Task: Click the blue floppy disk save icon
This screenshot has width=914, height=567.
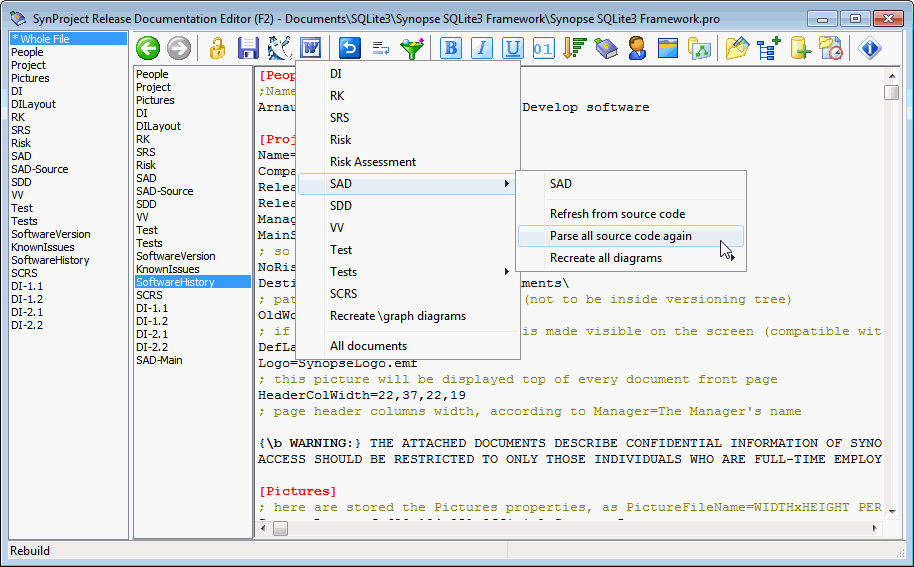Action: click(248, 48)
